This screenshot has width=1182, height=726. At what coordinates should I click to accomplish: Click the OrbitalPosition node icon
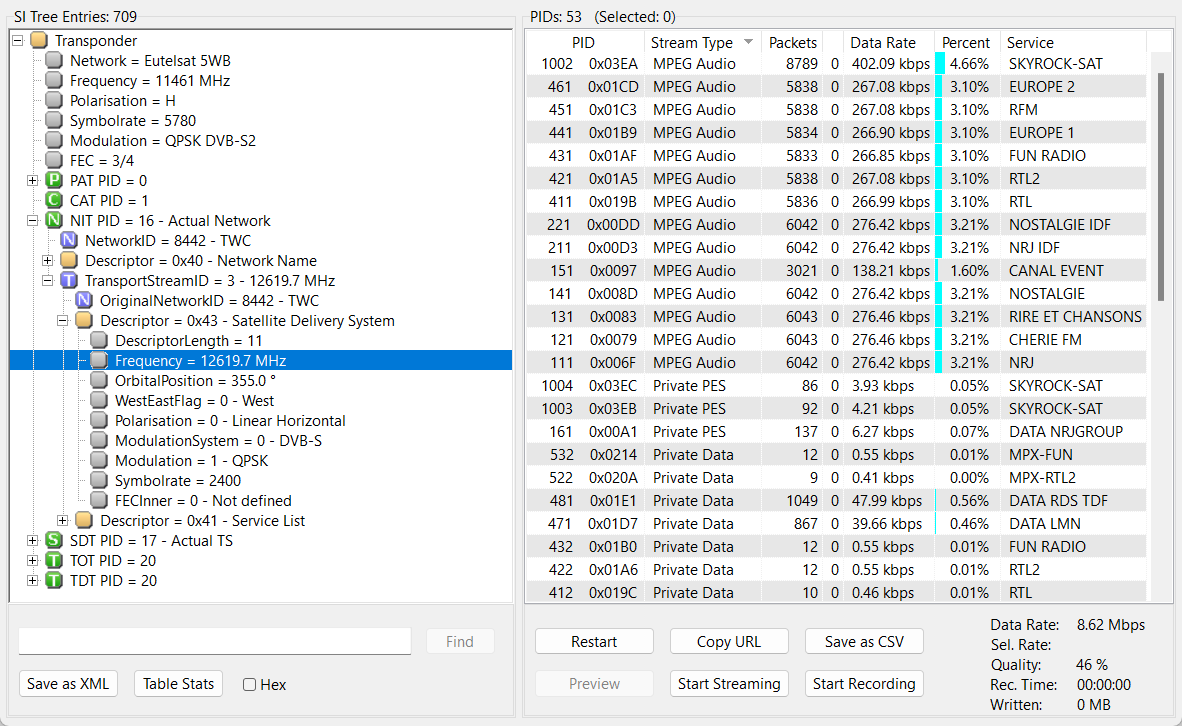pos(99,381)
